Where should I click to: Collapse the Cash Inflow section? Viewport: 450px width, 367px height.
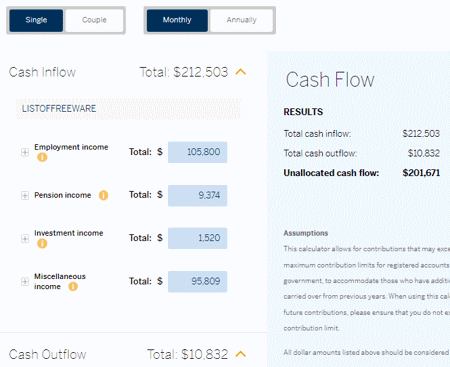(x=241, y=72)
